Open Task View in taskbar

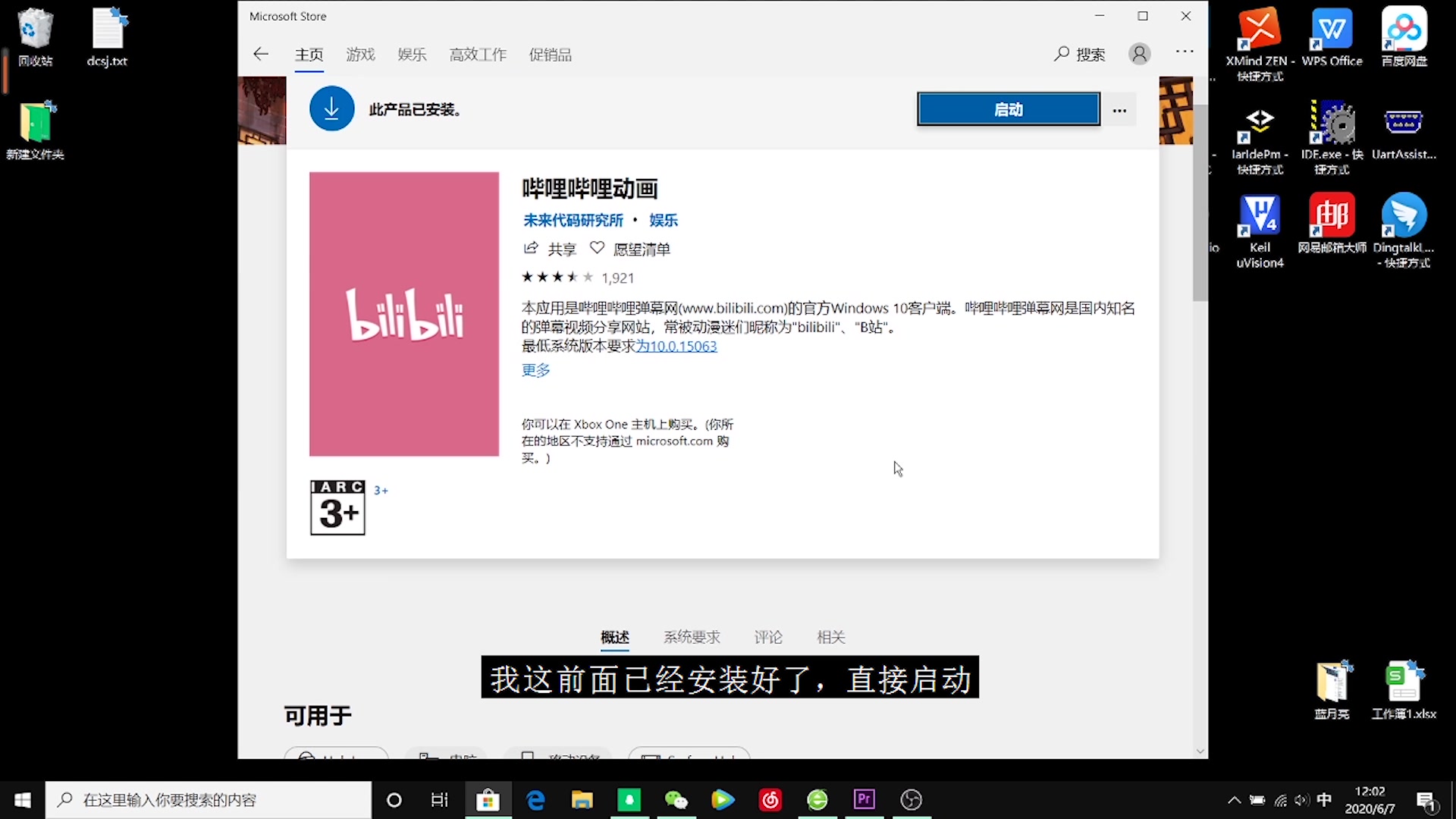coord(440,800)
